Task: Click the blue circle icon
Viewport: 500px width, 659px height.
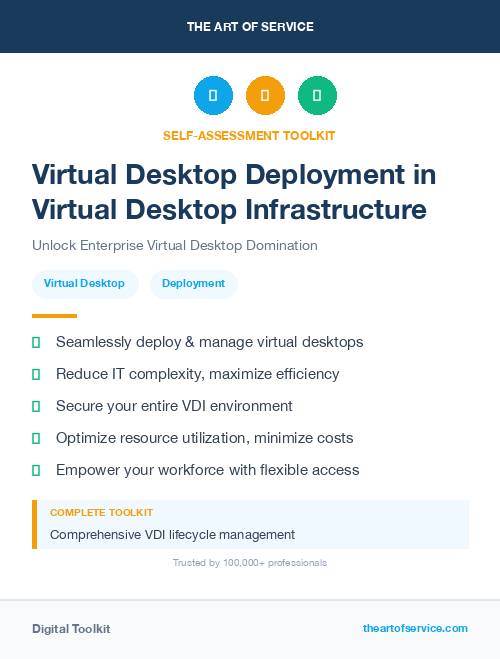Action: pos(213,95)
